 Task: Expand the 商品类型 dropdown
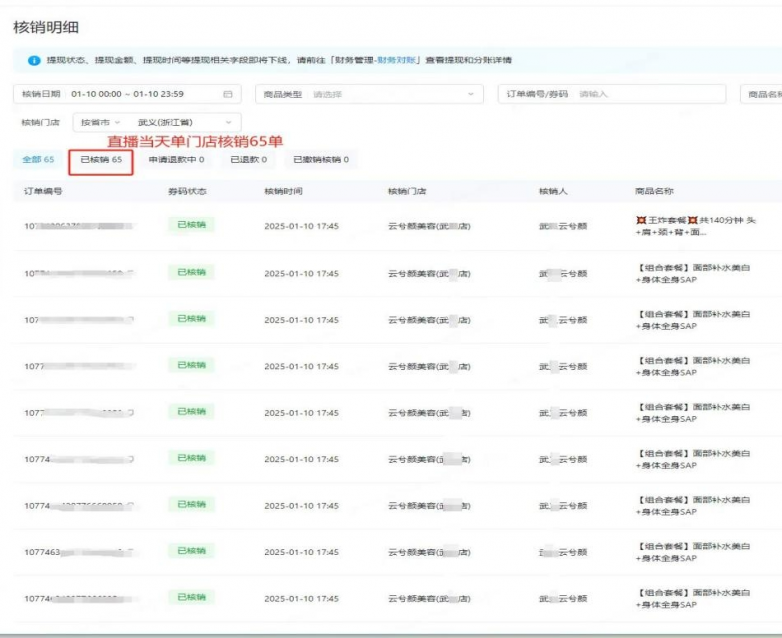click(x=368, y=94)
